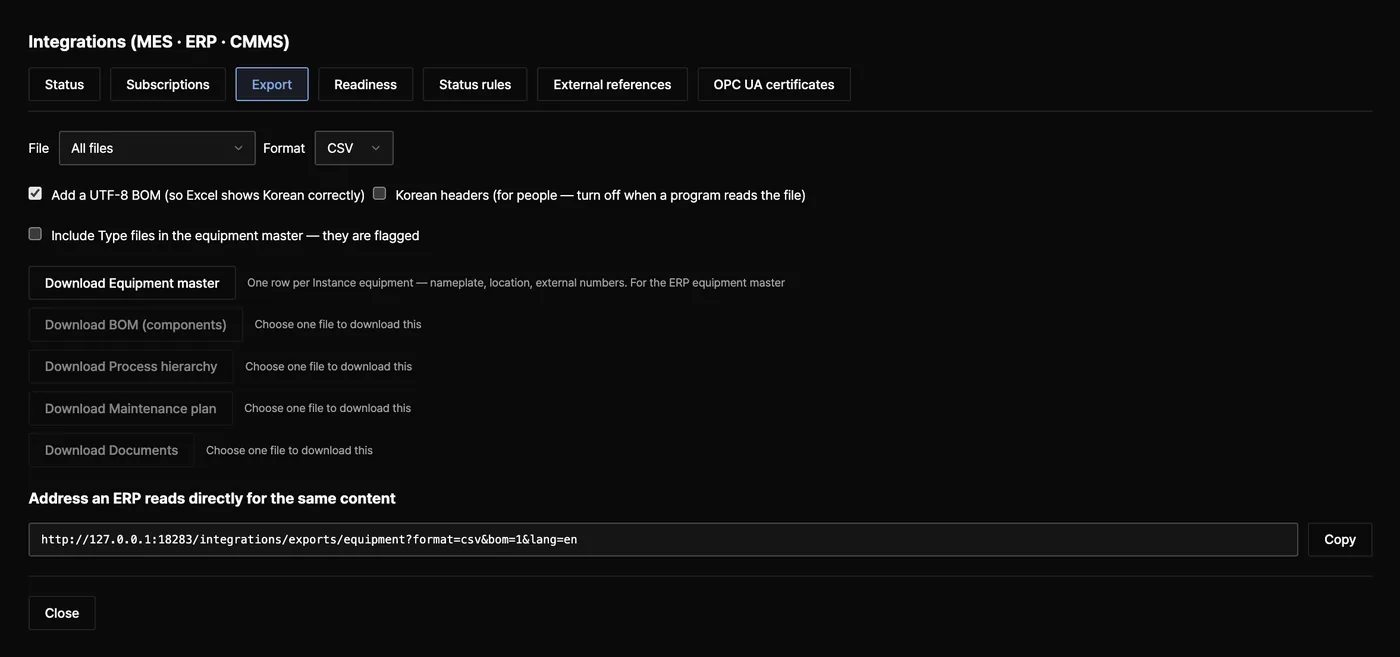Image resolution: width=1400 pixels, height=657 pixels.
Task: Open the Status tab
Action: pos(64,84)
